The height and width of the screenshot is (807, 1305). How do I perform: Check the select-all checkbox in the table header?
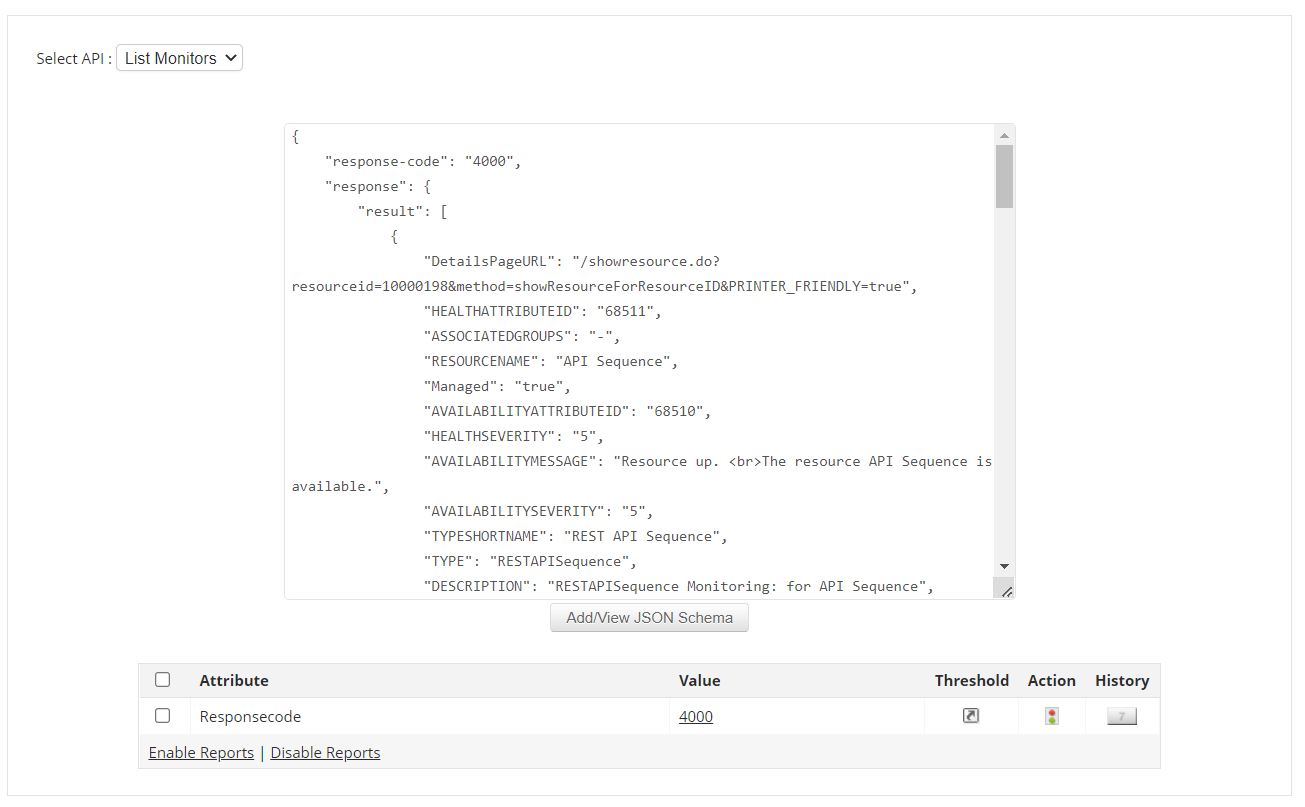click(x=162, y=679)
